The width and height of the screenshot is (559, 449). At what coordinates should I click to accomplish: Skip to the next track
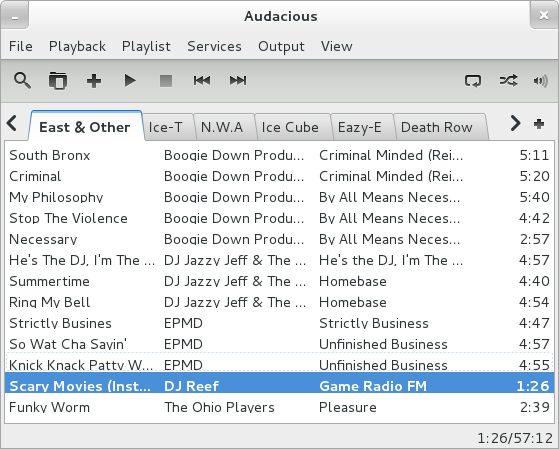tap(238, 81)
